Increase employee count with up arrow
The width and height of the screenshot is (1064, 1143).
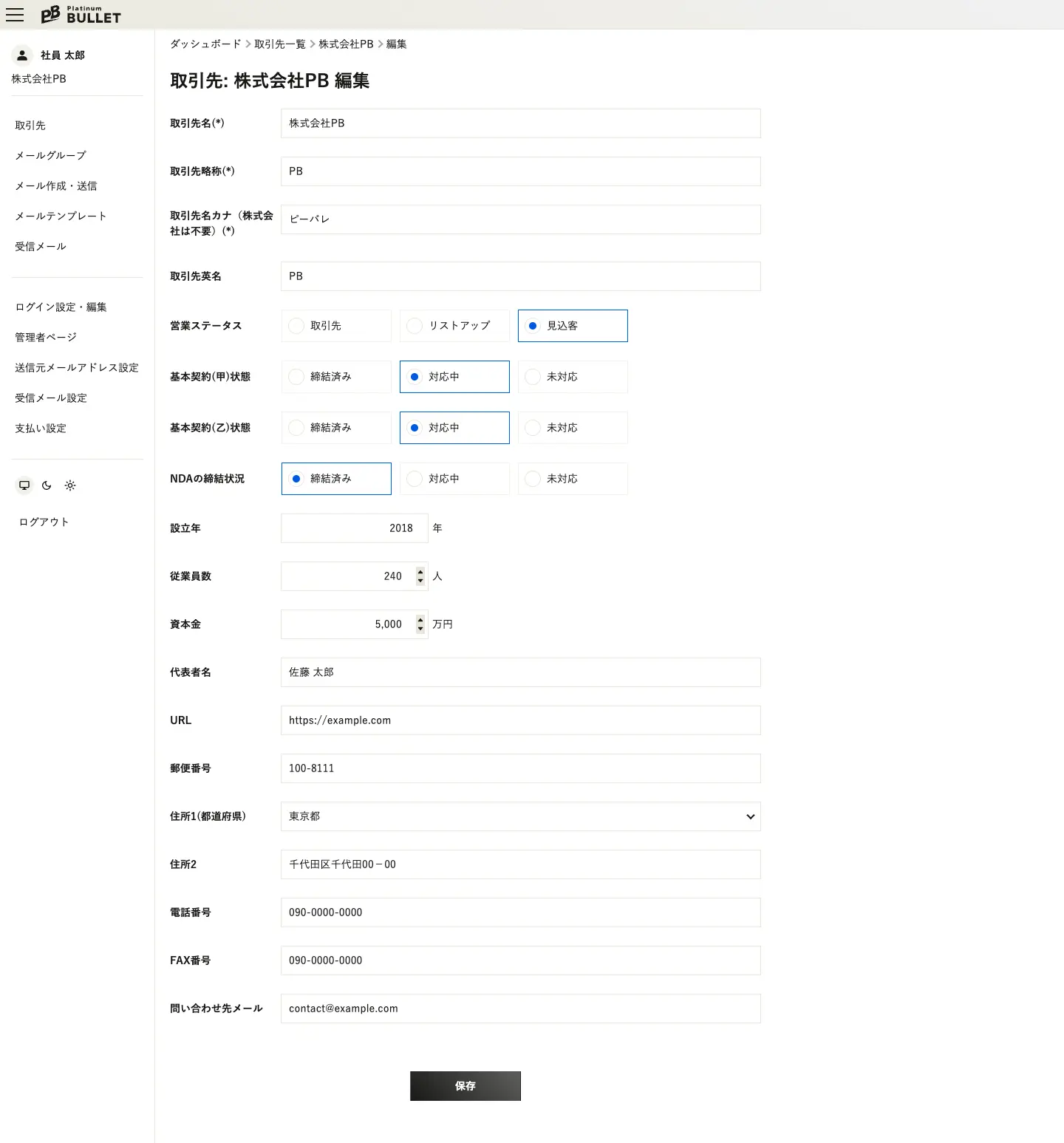pos(420,572)
